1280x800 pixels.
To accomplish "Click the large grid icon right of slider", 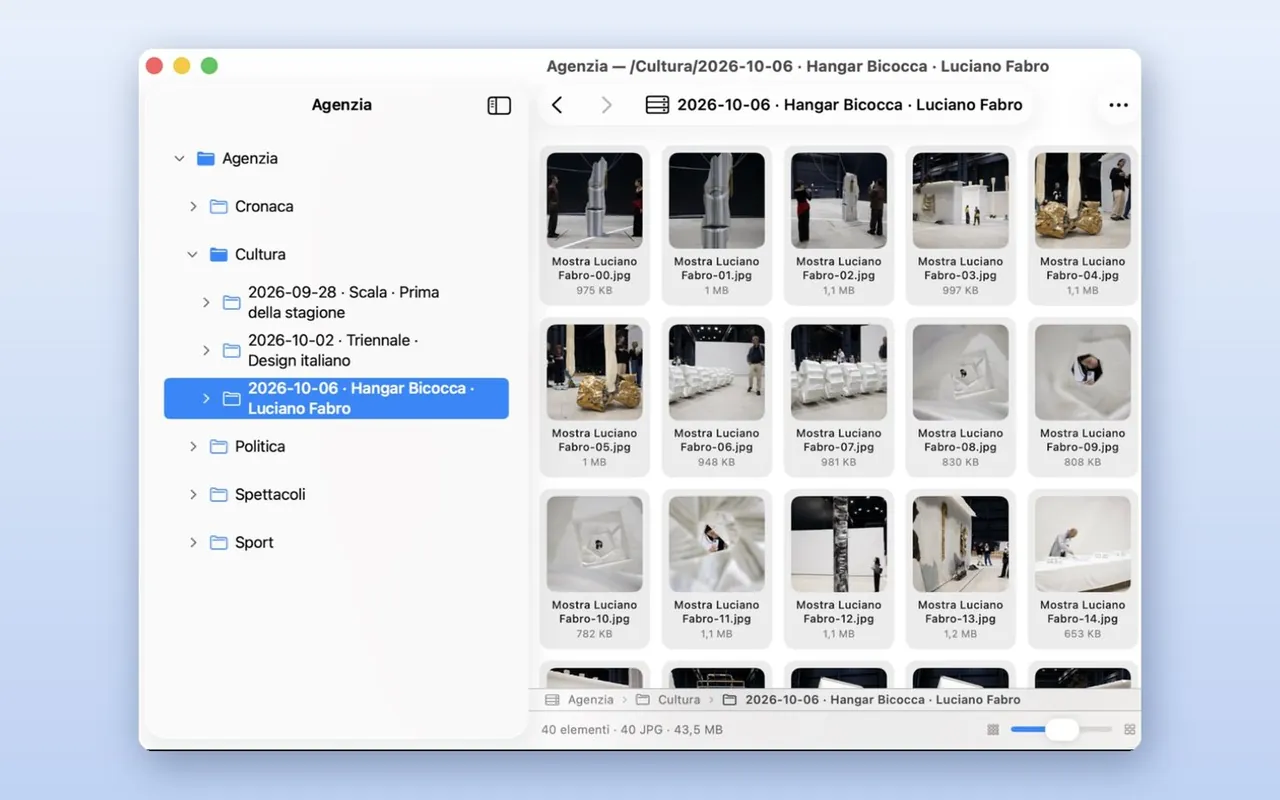I will (1130, 730).
